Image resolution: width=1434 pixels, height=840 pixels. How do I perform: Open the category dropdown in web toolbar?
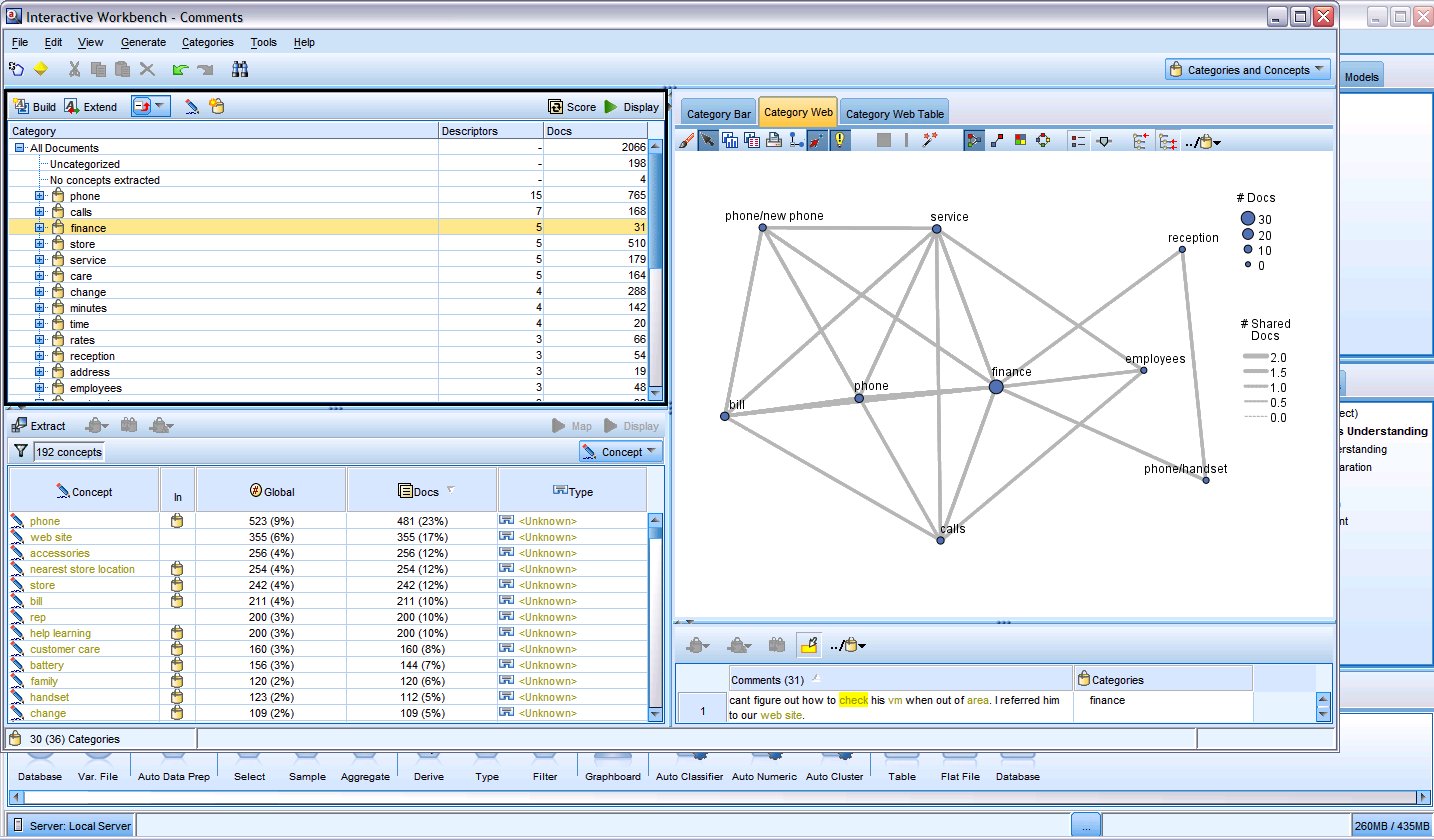1203,142
